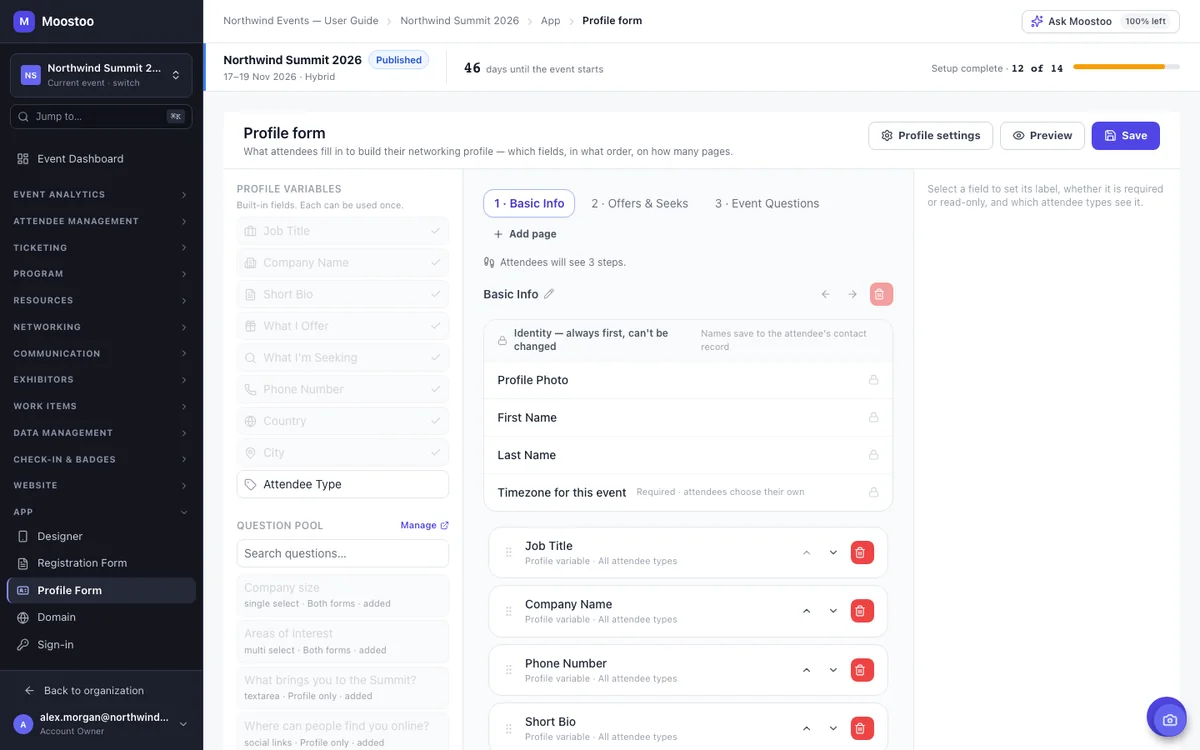Click the setup complete progress bar
Viewport: 1200px width, 750px height.
(x=1127, y=67)
